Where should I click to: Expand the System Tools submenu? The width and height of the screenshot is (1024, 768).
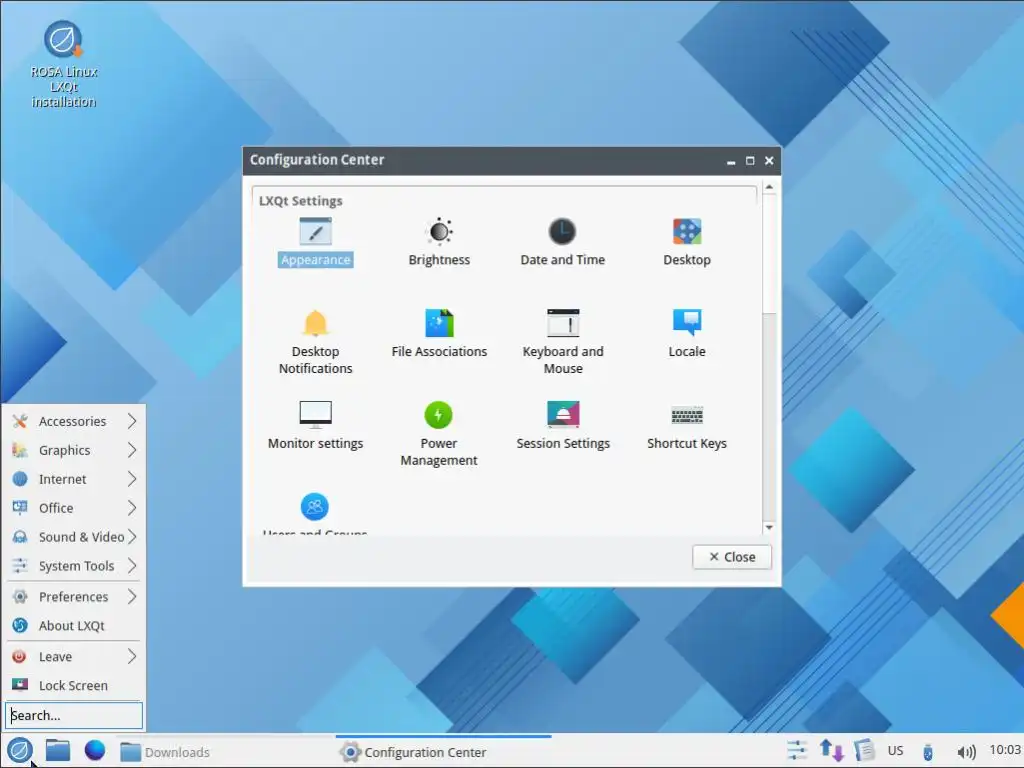pos(74,566)
